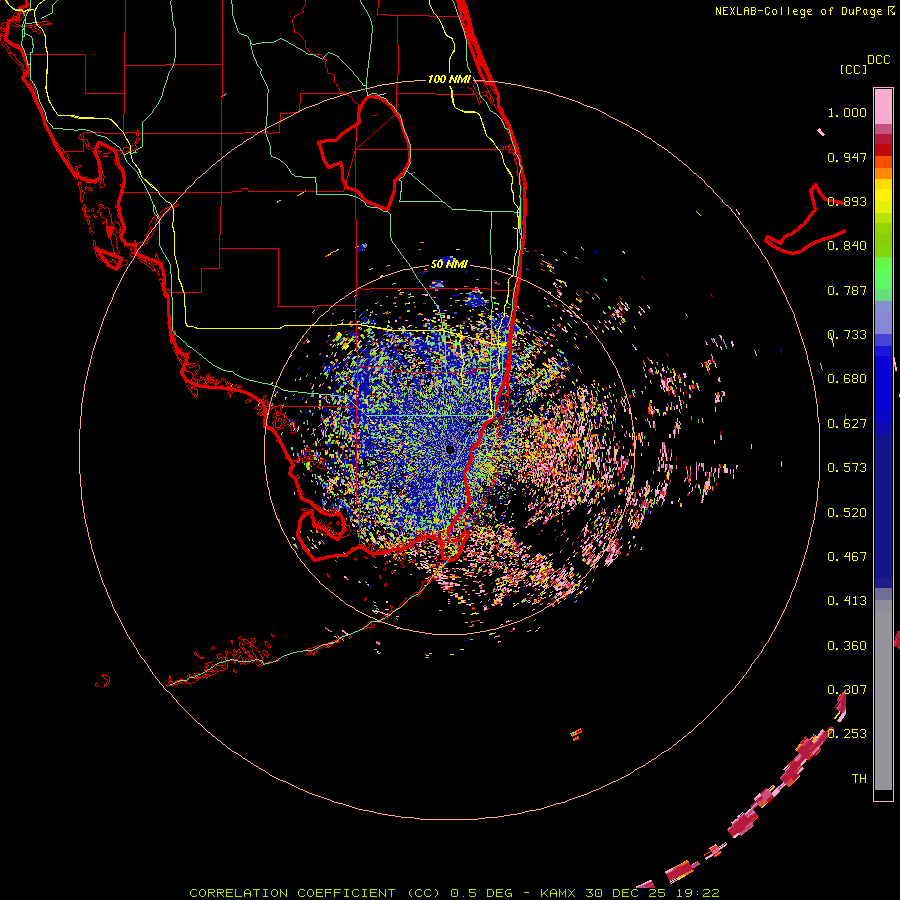
Task: Click the DCC label above the color bar
Action: click(878, 60)
